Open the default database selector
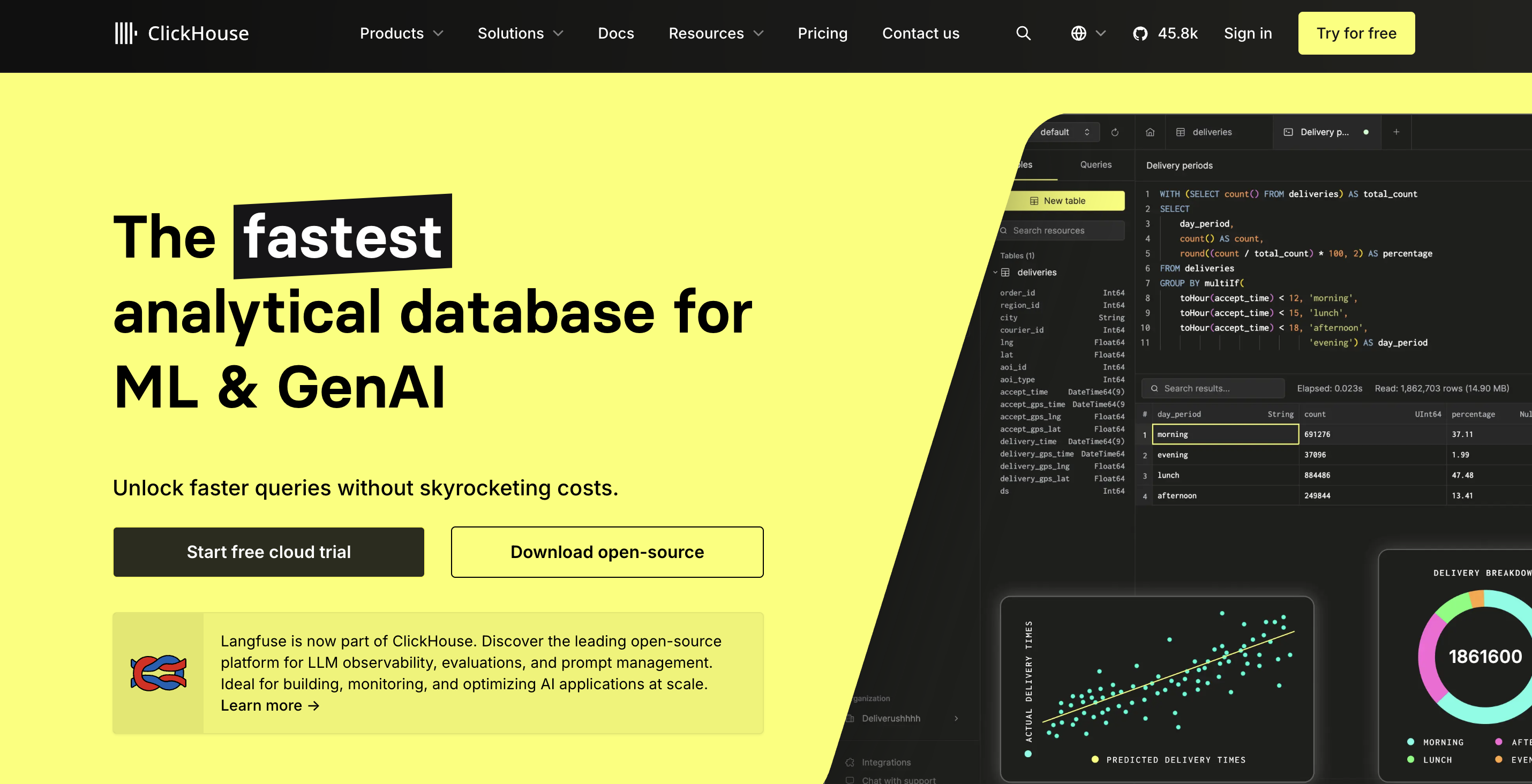Viewport: 1532px width, 784px height. click(x=1063, y=132)
